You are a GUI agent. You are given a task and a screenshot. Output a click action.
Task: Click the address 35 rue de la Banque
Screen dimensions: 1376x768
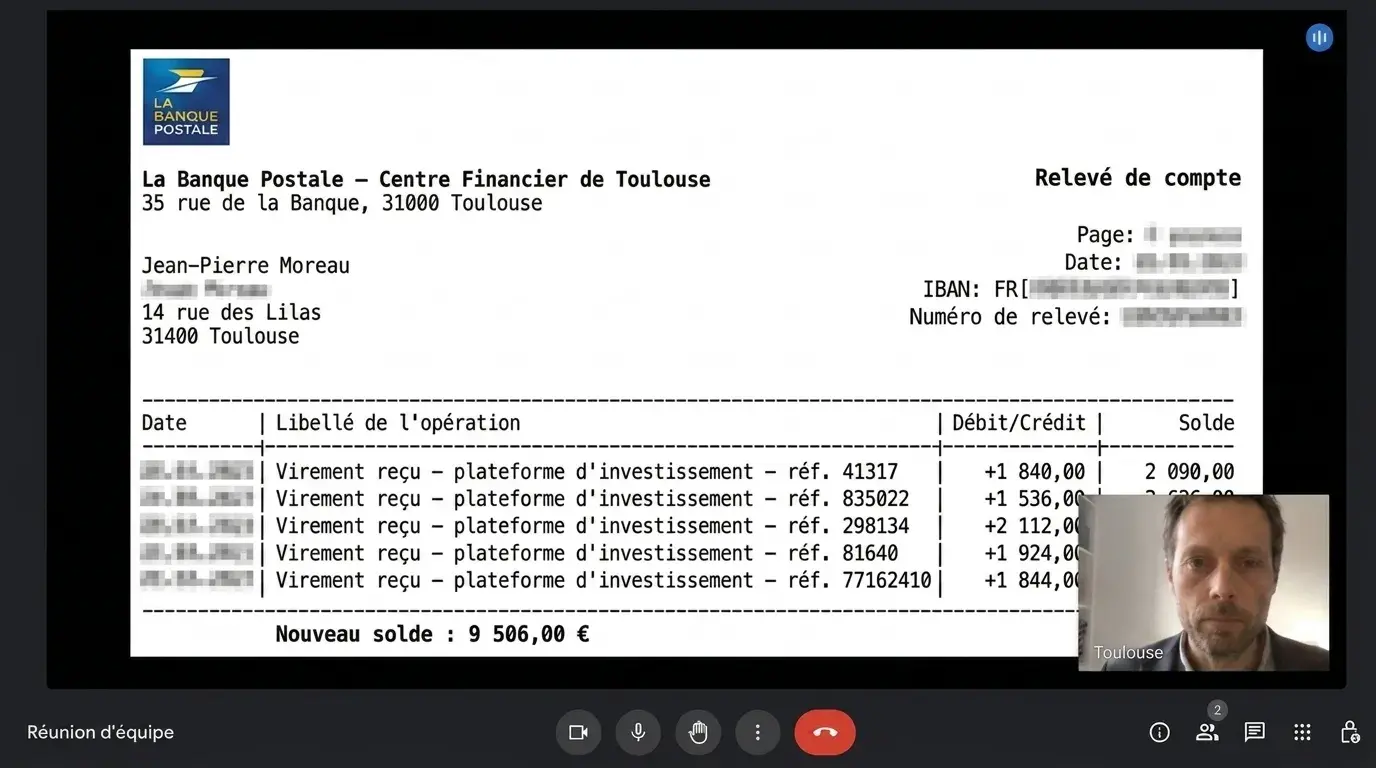pyautogui.click(x=342, y=203)
